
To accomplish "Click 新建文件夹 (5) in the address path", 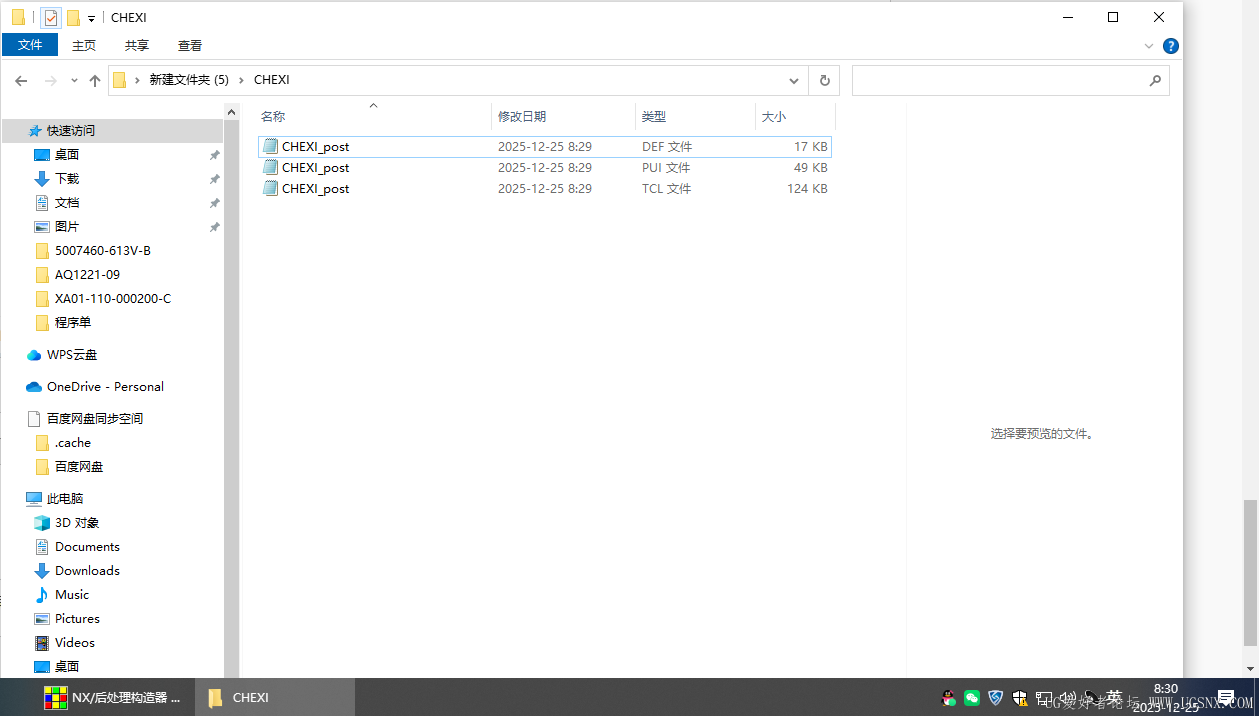I will (189, 80).
